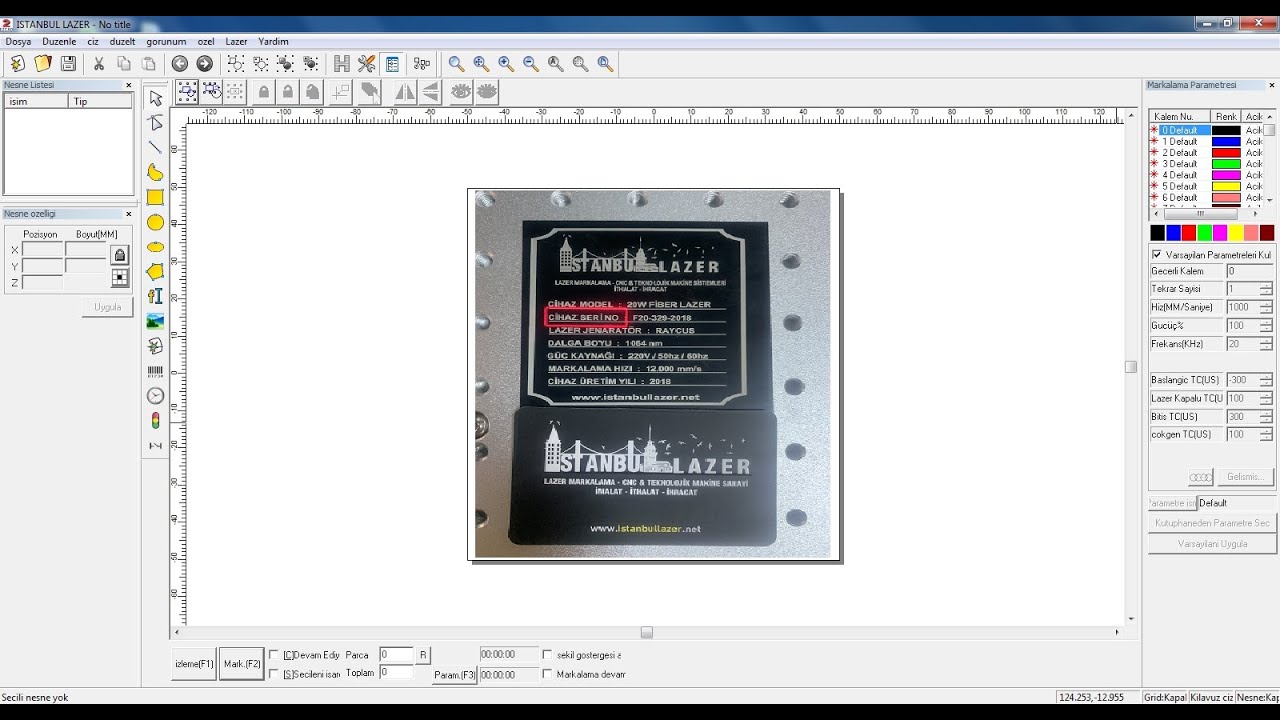Redo with the right arrow icon
The height and width of the screenshot is (720, 1280).
(x=205, y=64)
